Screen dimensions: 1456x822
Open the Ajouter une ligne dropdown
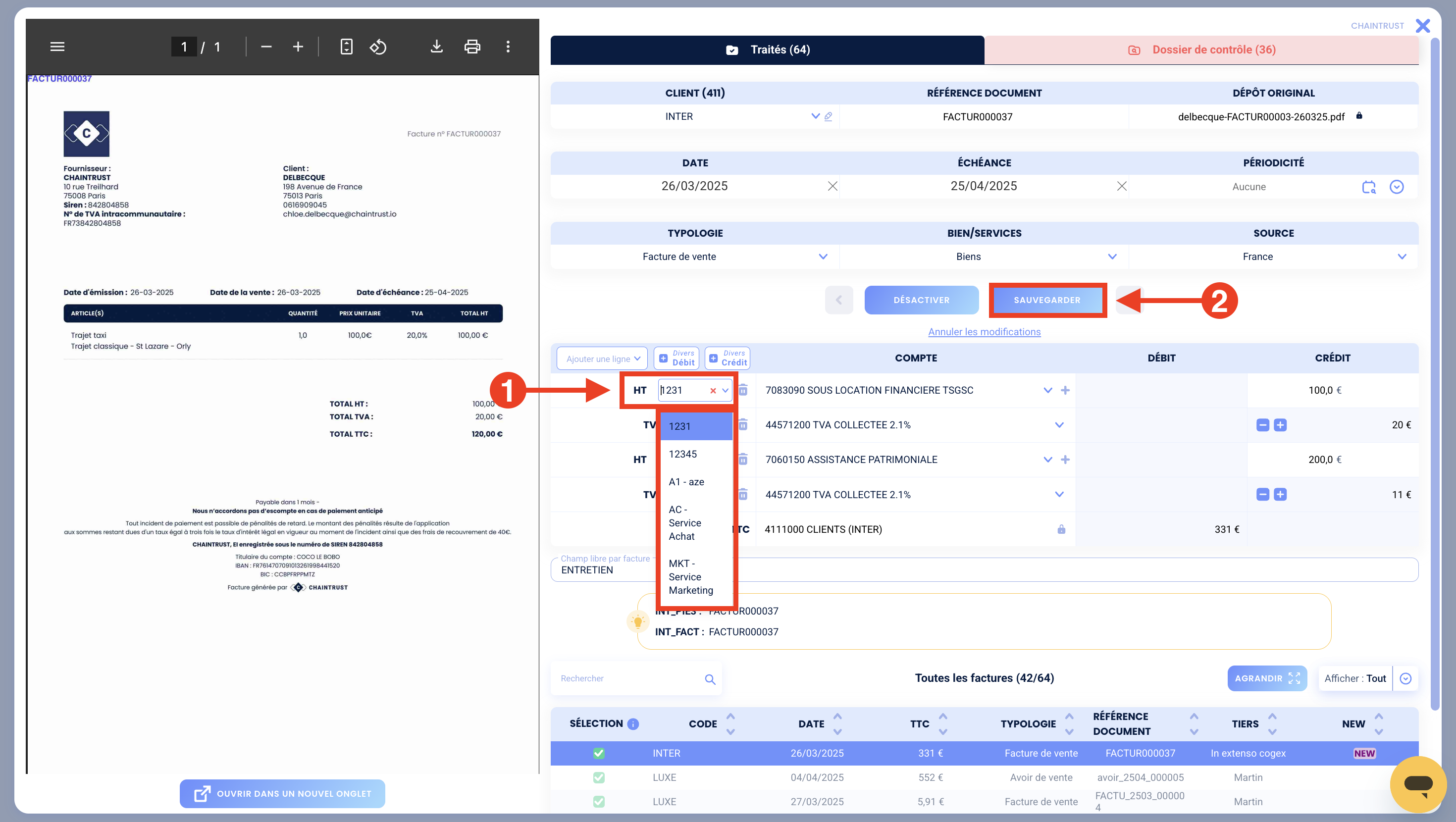click(602, 359)
